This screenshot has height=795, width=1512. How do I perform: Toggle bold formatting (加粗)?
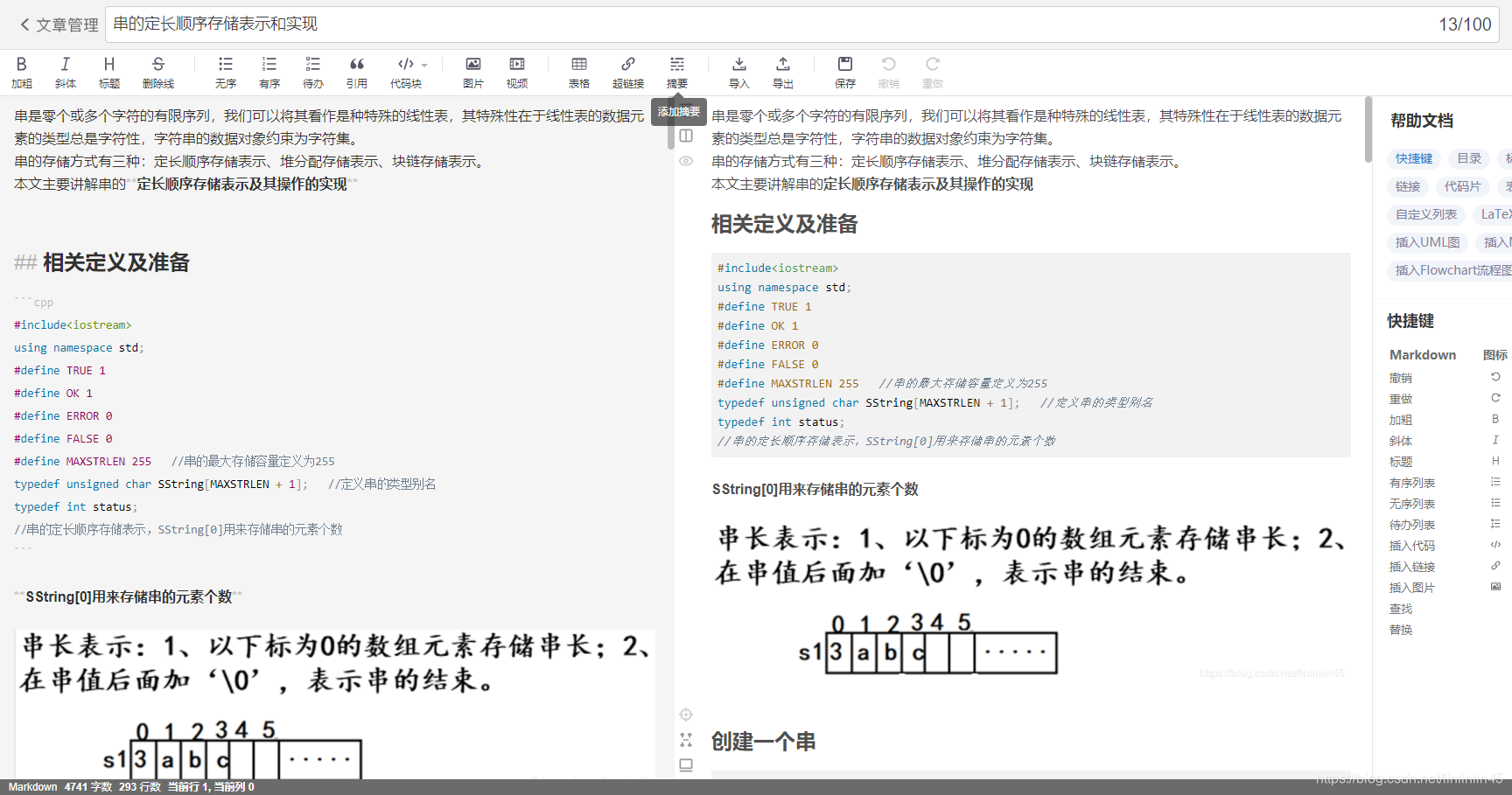pyautogui.click(x=22, y=73)
